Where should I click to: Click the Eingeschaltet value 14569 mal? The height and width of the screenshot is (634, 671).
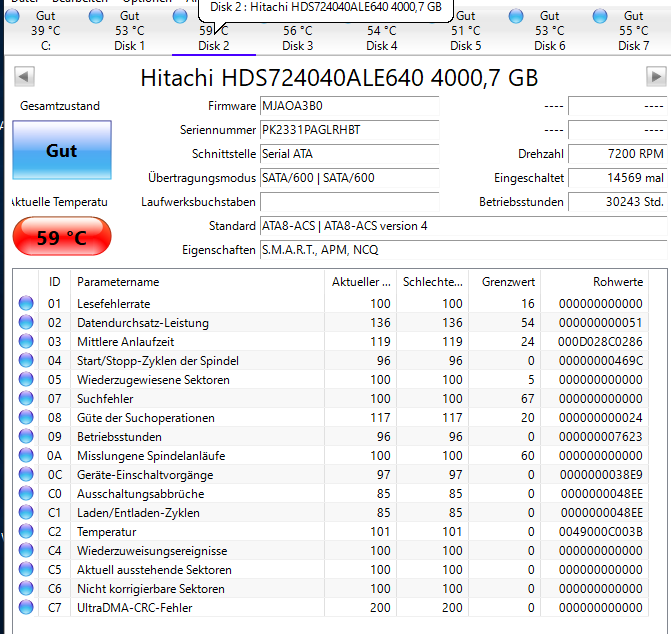tap(618, 178)
